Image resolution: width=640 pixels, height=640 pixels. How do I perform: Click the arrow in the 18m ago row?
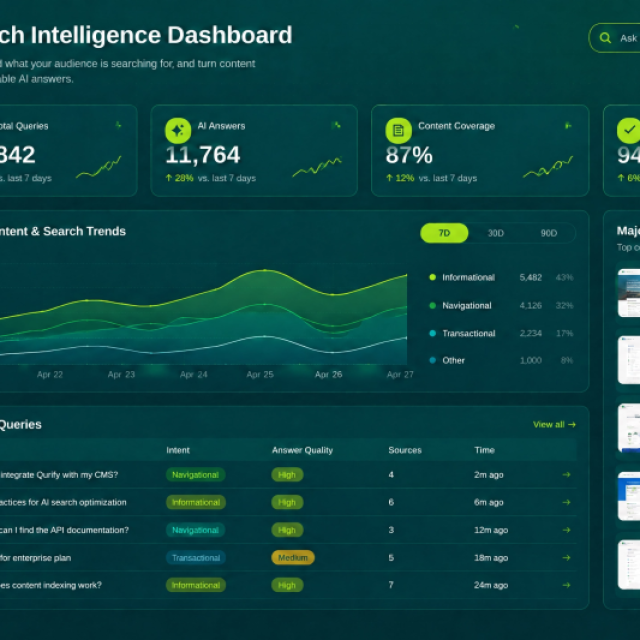566,558
